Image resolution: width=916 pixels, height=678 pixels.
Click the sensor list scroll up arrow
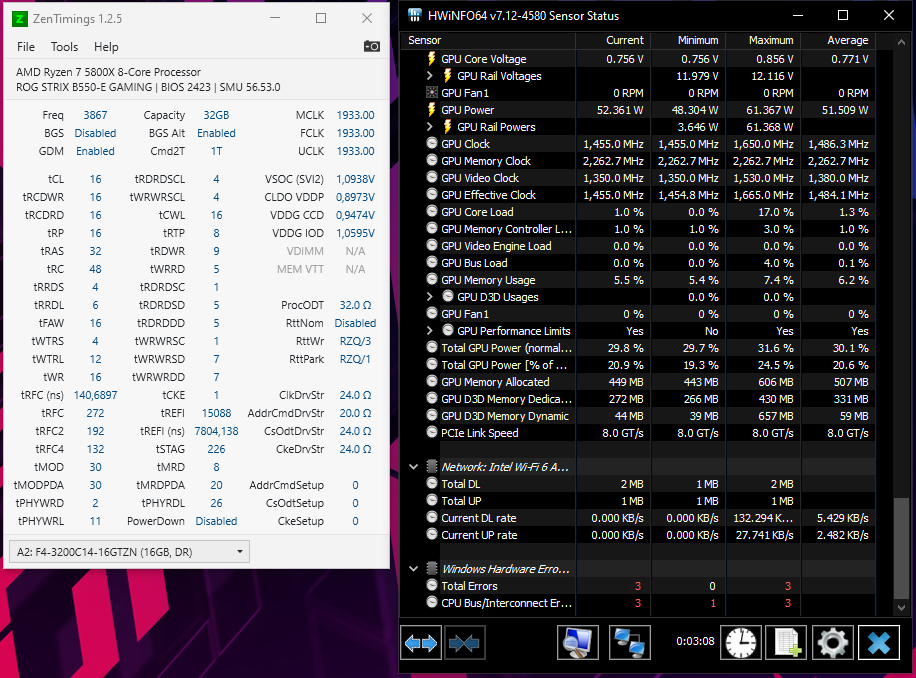click(901, 41)
